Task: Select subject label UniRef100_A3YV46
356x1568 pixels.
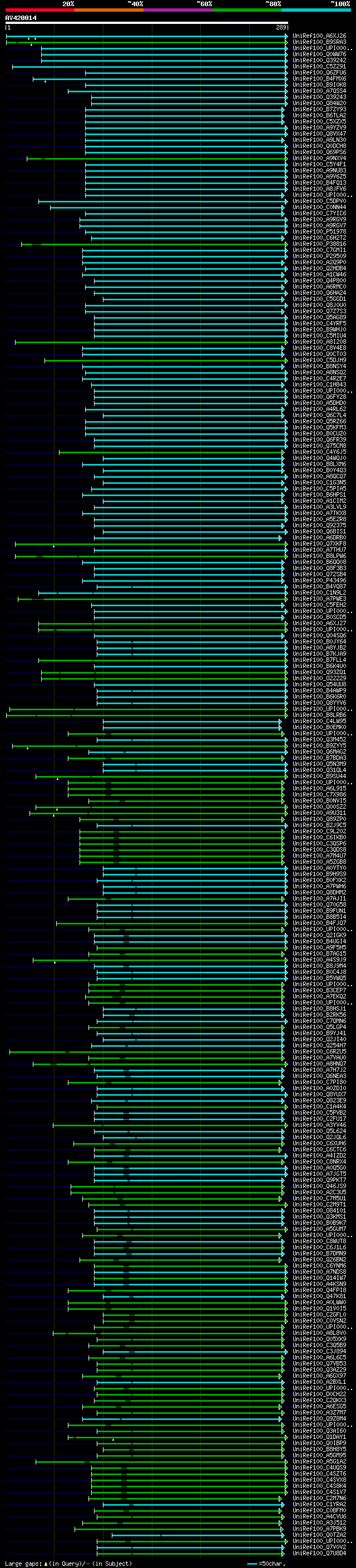Action: click(319, 1125)
